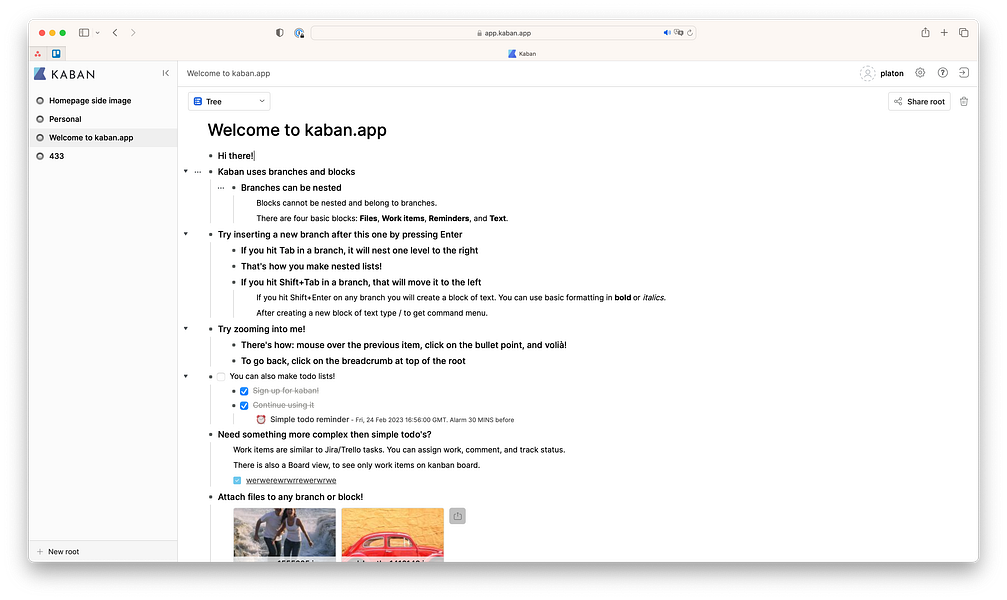Click the Hi there! branch text
1007x600 pixels.
tap(236, 156)
